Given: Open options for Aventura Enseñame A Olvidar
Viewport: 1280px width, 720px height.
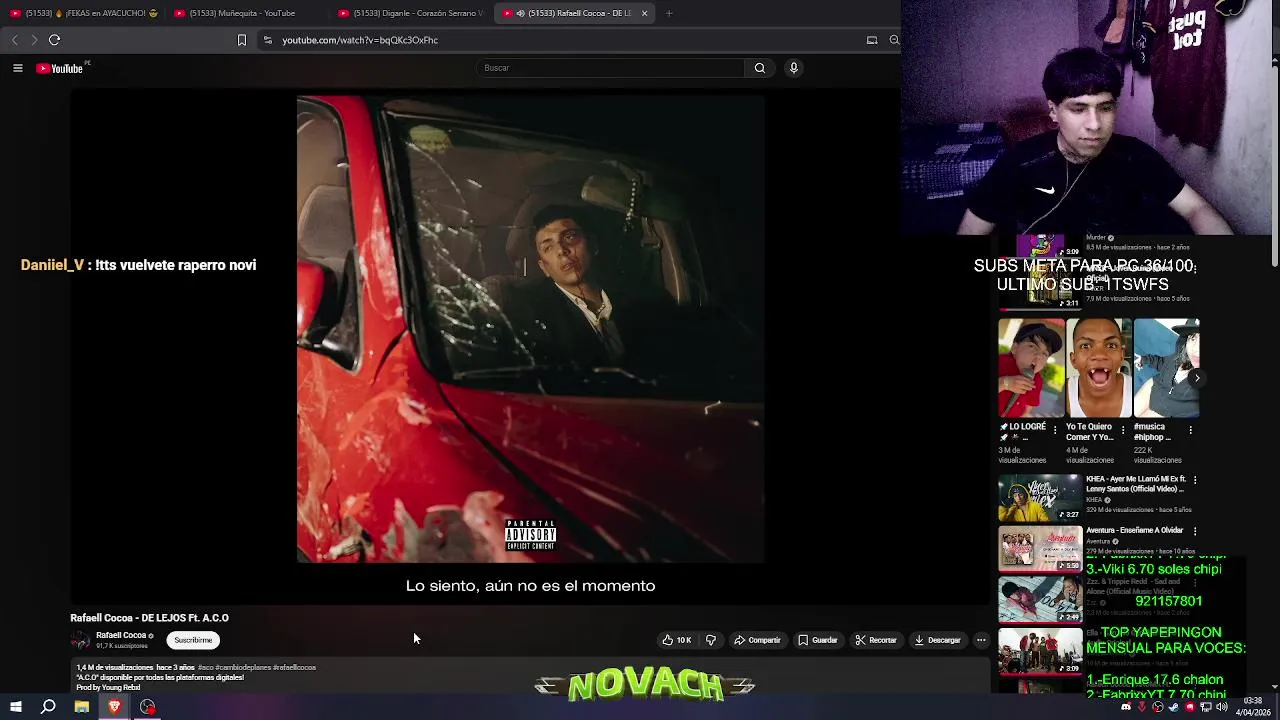Looking at the screenshot, I should (1194, 531).
